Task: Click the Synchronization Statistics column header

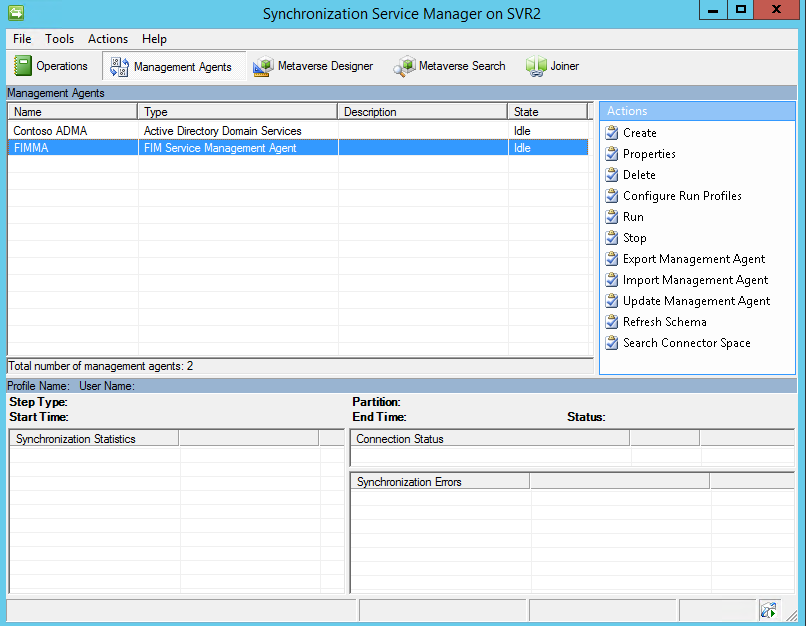Action: [94, 438]
